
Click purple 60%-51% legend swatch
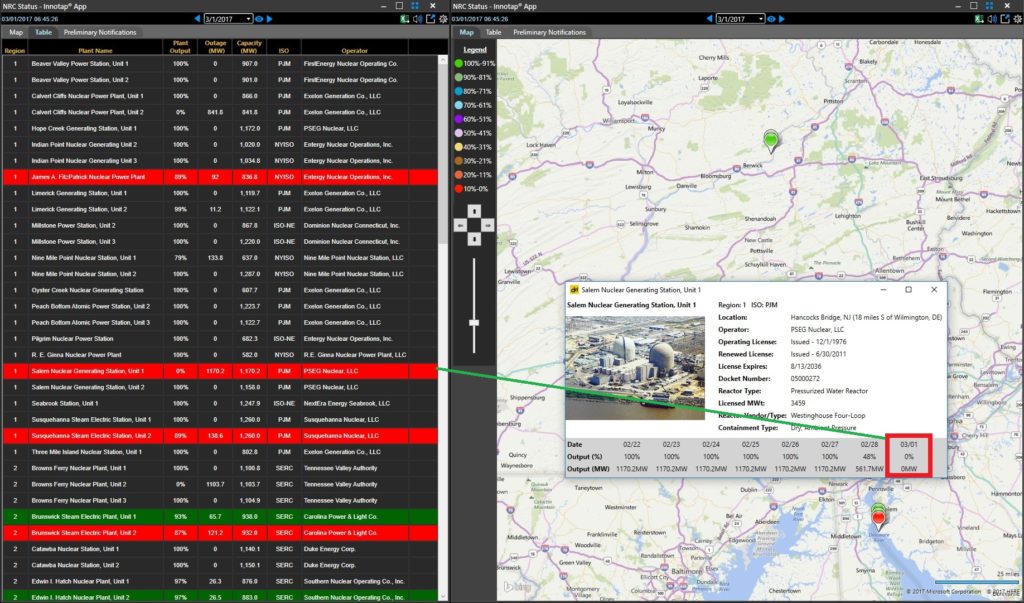pos(458,119)
